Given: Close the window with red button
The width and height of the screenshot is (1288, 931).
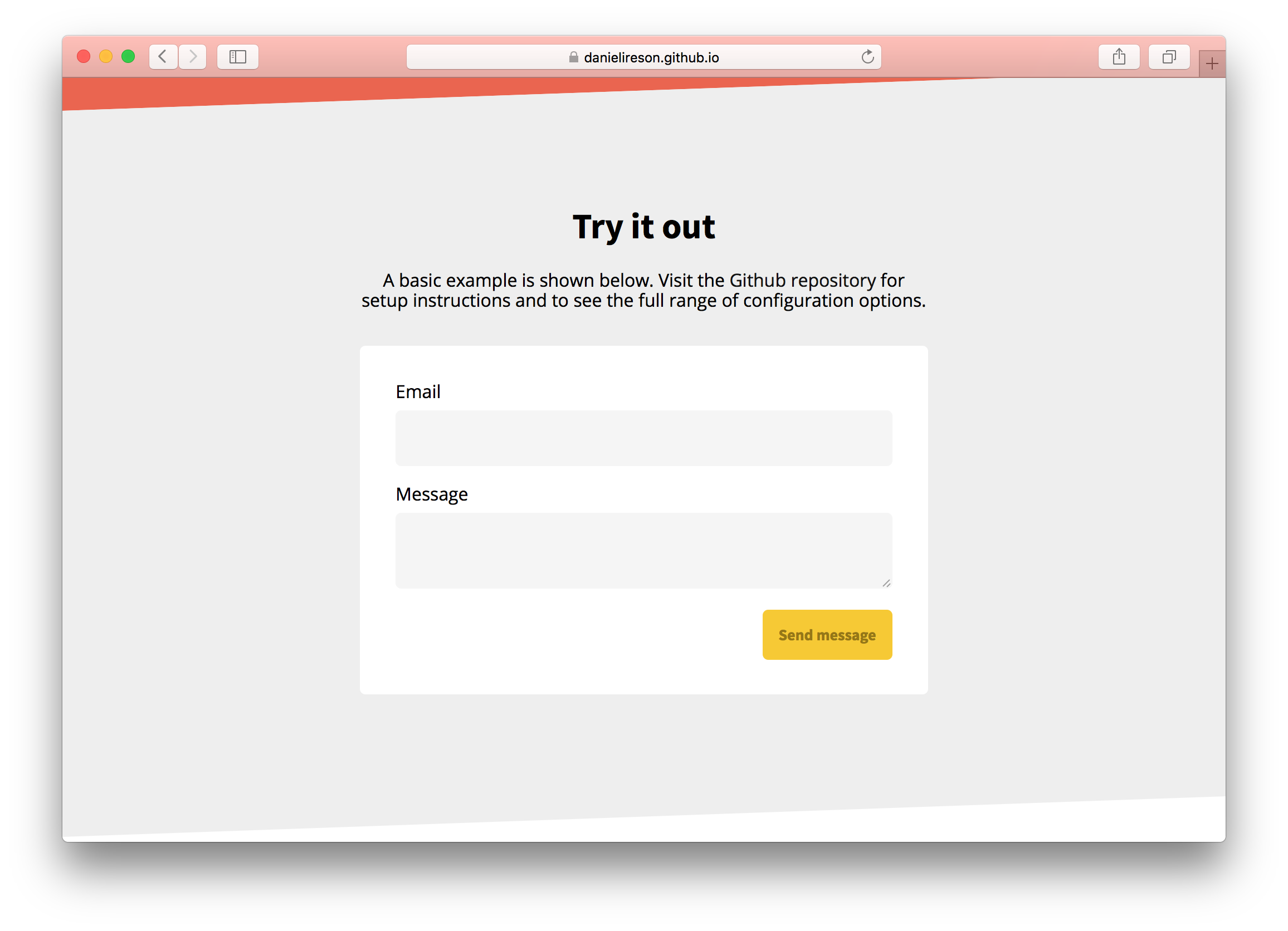Looking at the screenshot, I should [x=84, y=57].
